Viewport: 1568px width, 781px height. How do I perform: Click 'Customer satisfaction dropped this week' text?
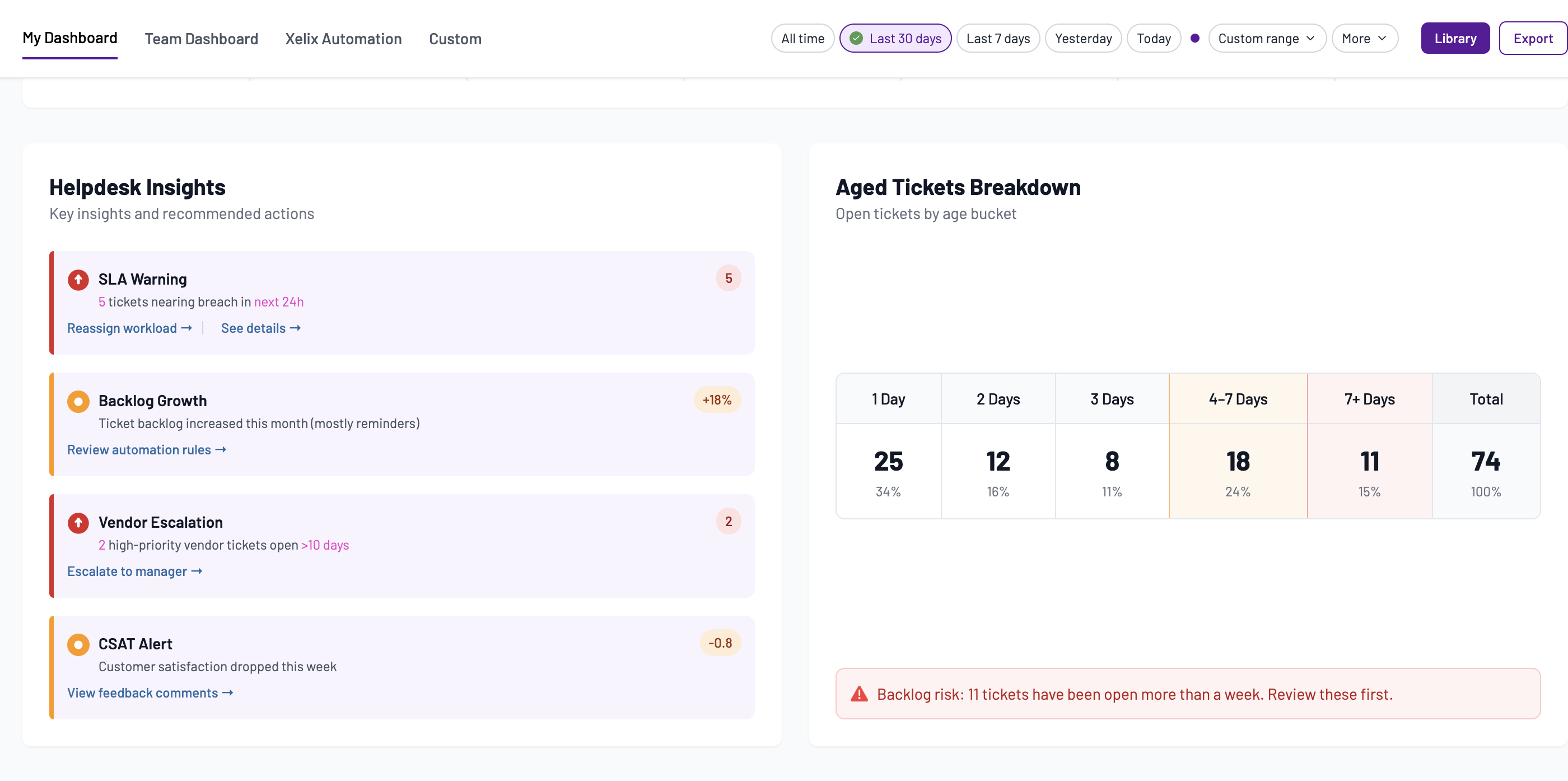(x=217, y=667)
